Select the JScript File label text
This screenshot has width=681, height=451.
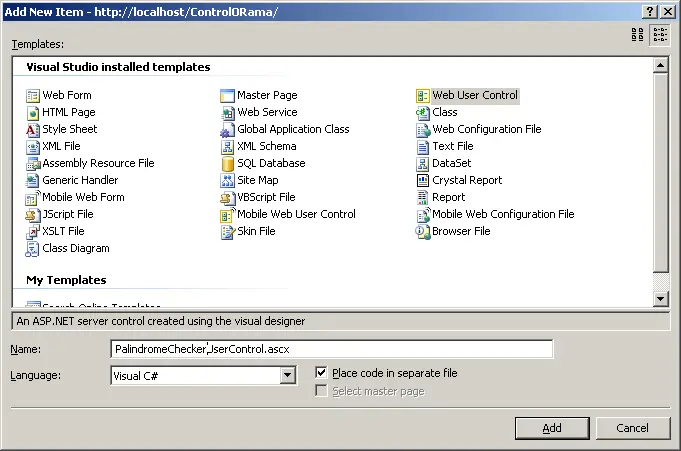[68, 214]
